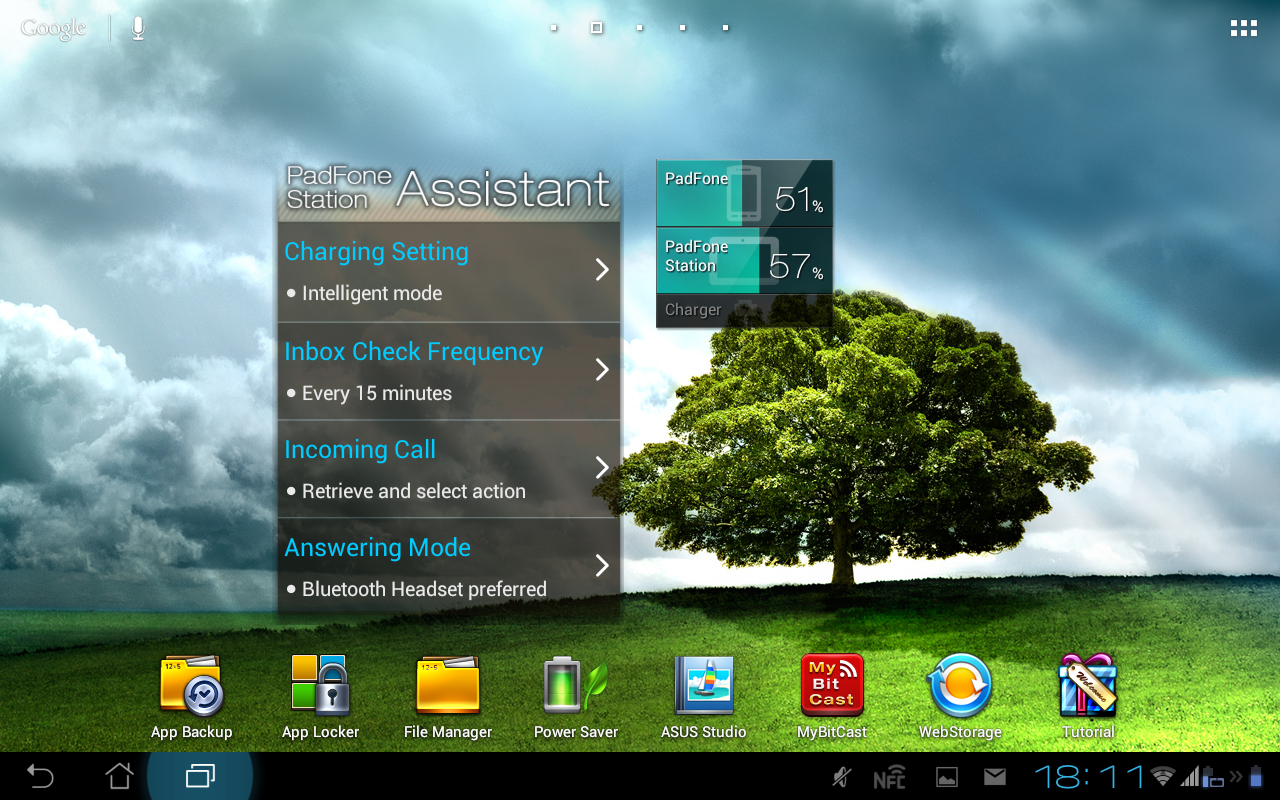
Task: Switch to first home screen page dot
Action: click(x=553, y=28)
